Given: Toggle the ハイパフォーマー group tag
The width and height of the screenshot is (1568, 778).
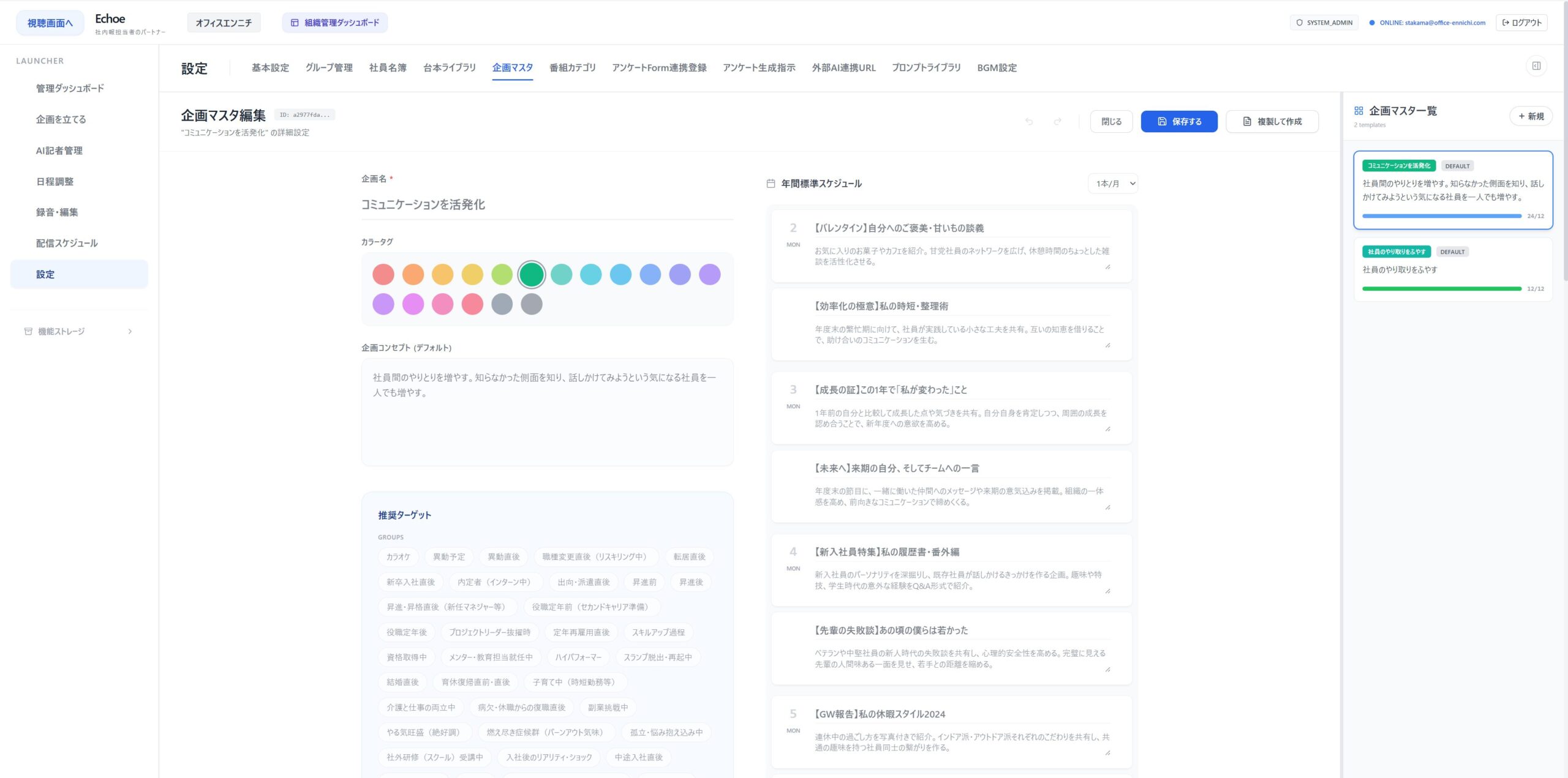Looking at the screenshot, I should pos(578,657).
